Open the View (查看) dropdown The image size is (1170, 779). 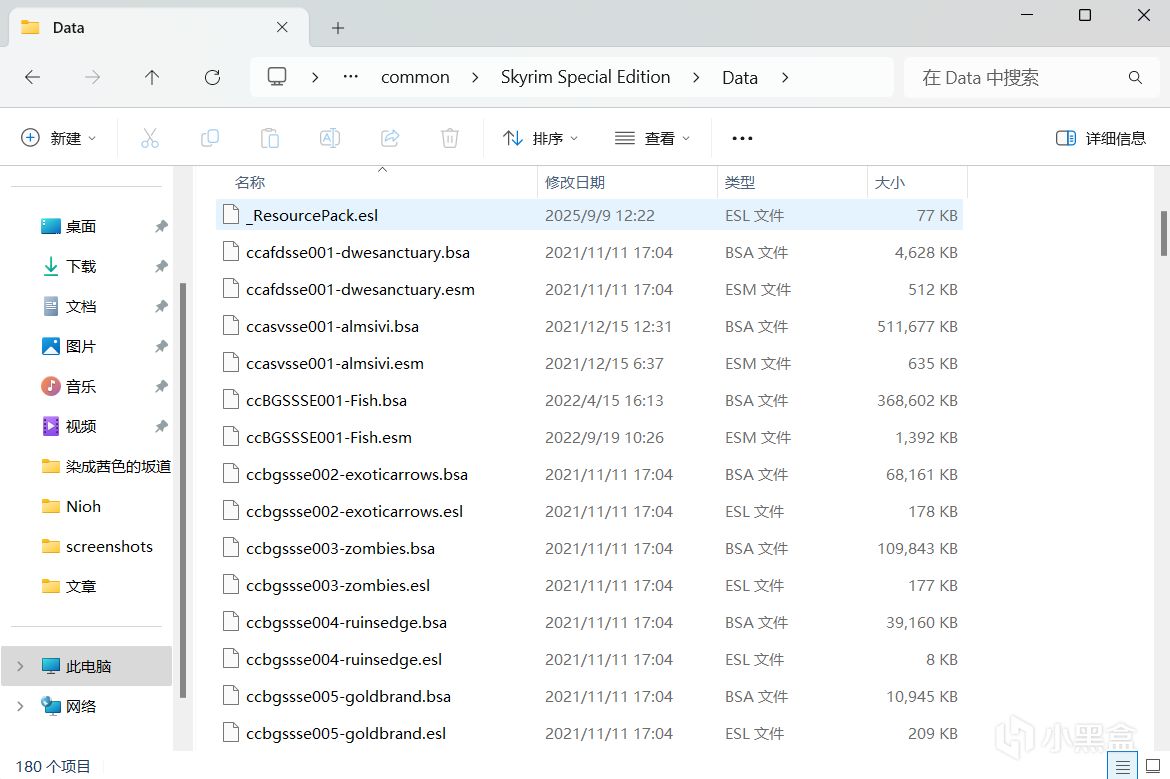point(653,138)
